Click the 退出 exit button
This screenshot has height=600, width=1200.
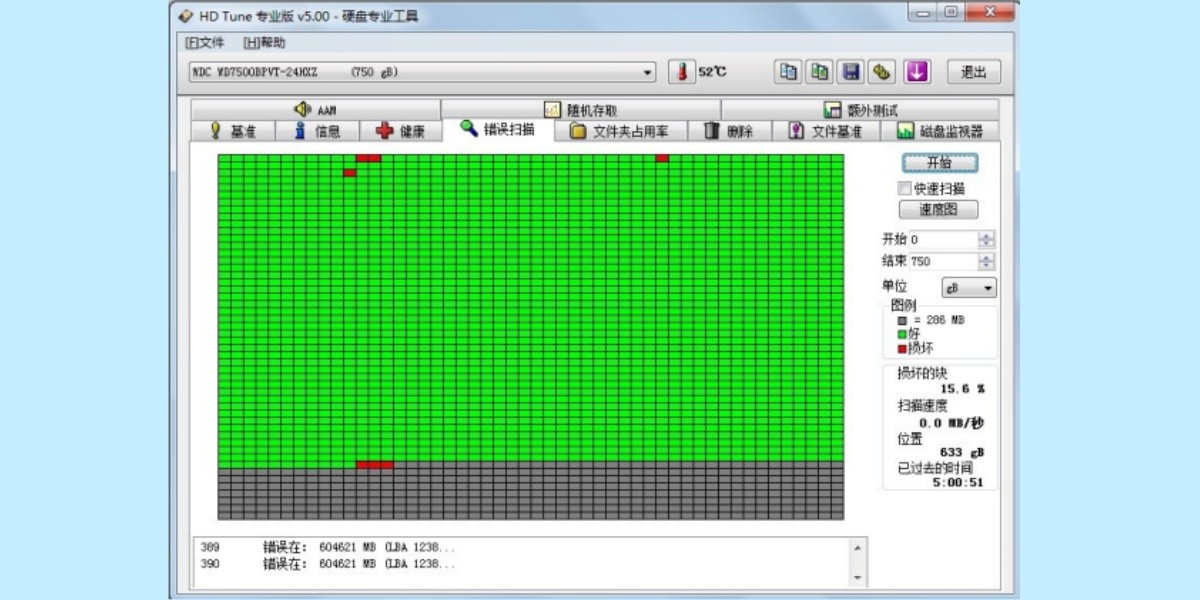pos(974,72)
